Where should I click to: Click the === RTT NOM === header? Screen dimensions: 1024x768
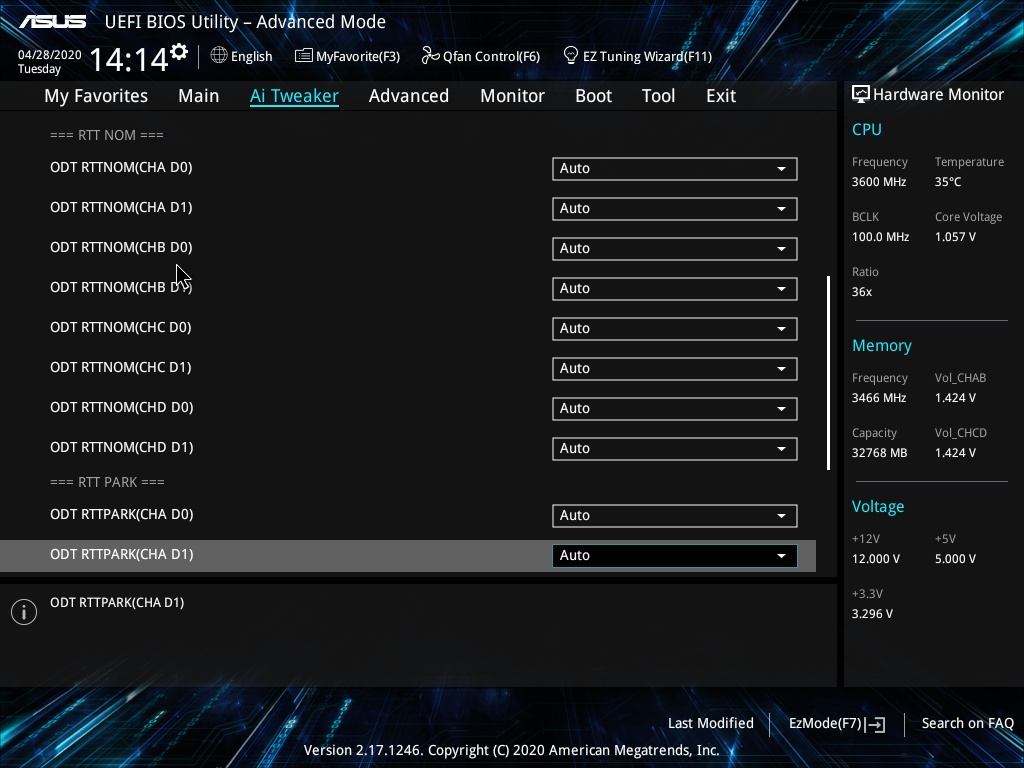pos(107,135)
